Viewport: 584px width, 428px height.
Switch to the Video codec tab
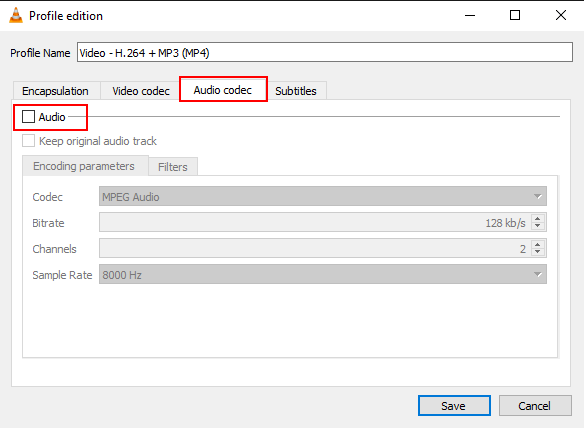(x=141, y=91)
